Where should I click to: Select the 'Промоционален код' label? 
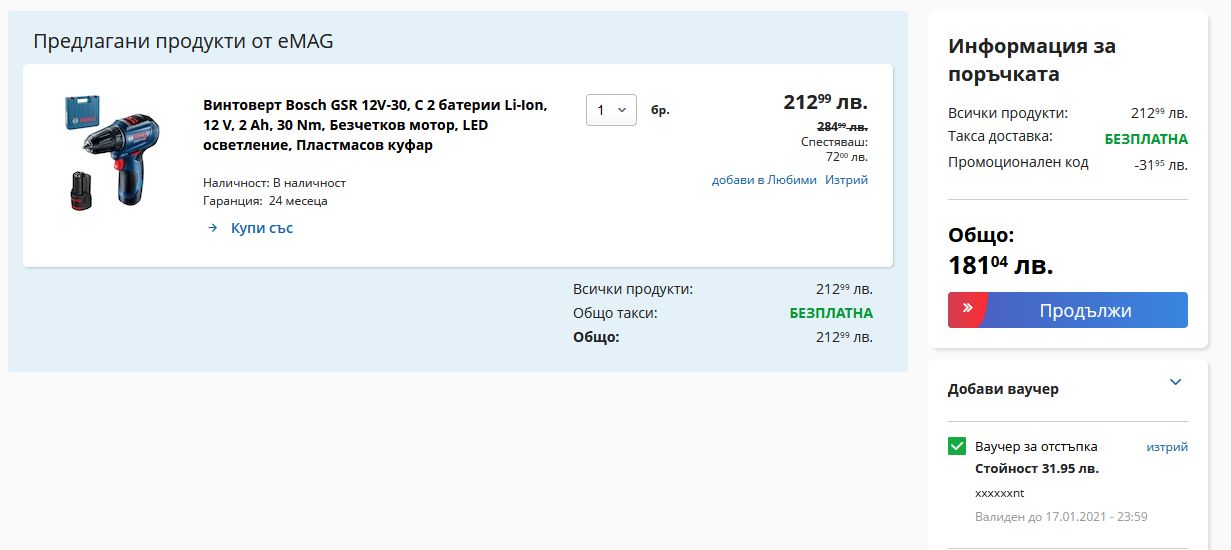[x=1018, y=162]
